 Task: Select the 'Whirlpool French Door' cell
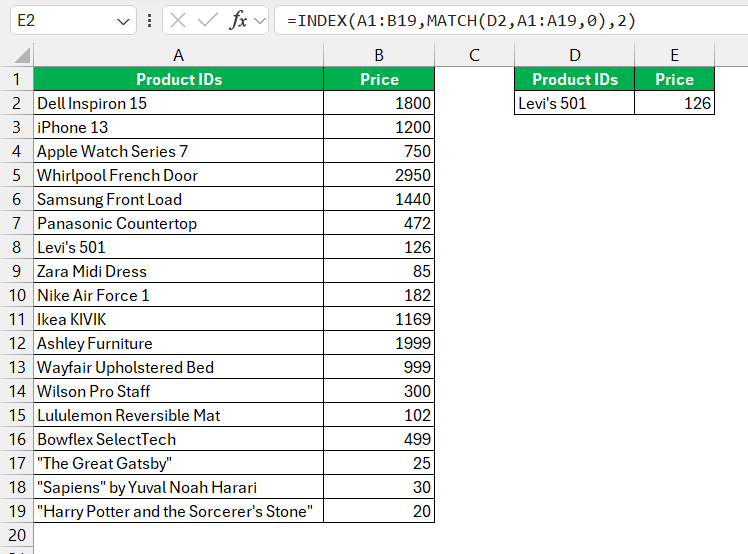tap(178, 175)
